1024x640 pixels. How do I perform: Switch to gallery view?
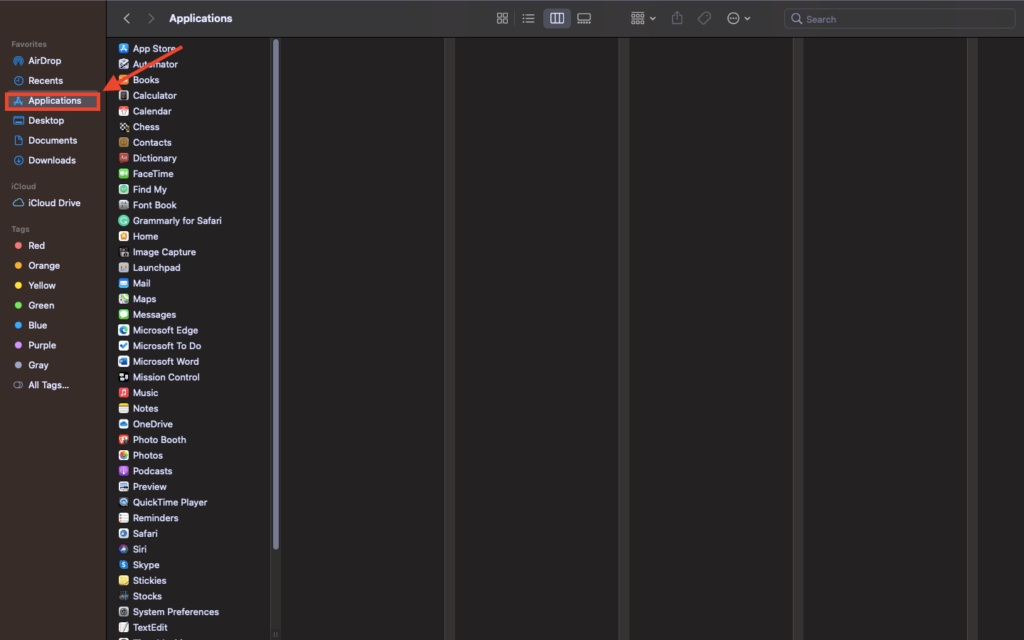click(x=584, y=18)
